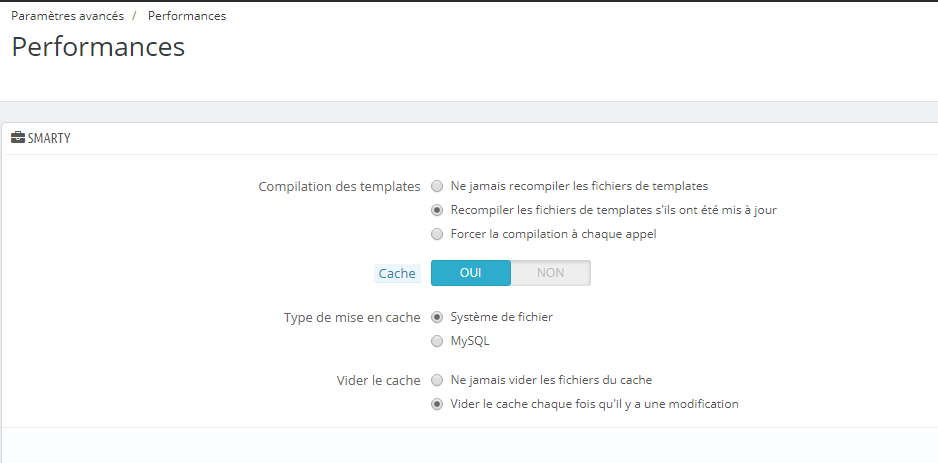Click the 'MySQL' option label text
This screenshot has height=463, width=938.
(470, 341)
